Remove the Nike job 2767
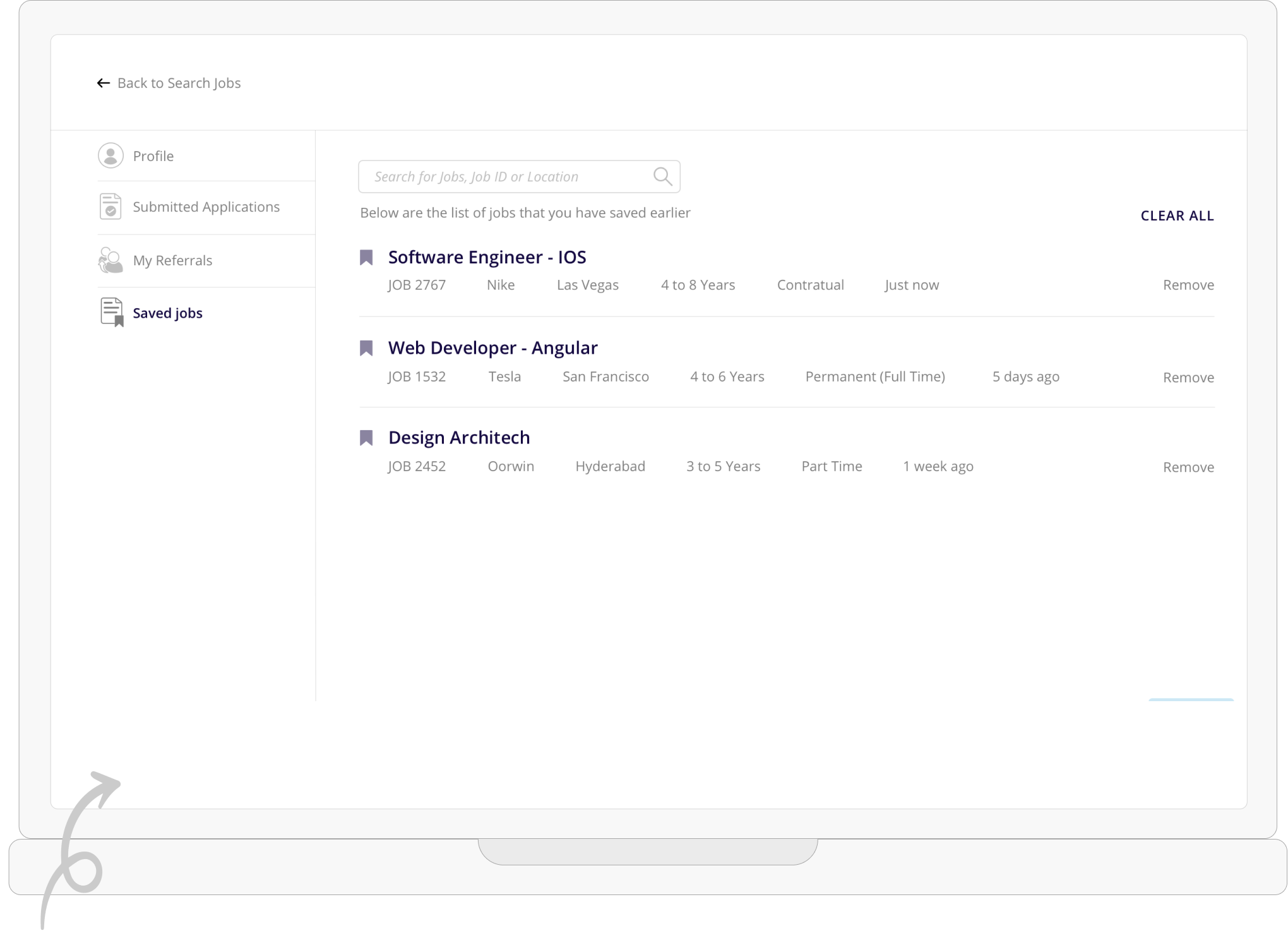The height and width of the screenshot is (945, 1288). pos(1188,285)
